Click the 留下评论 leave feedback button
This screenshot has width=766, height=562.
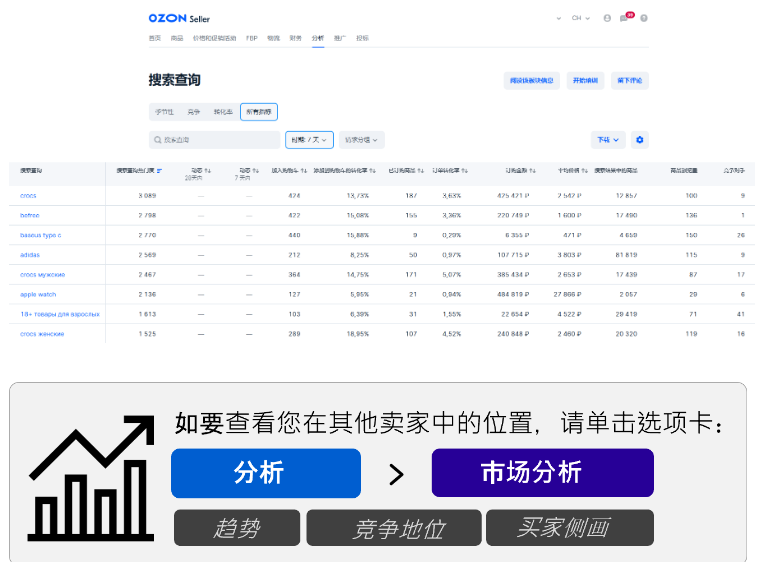(630, 81)
